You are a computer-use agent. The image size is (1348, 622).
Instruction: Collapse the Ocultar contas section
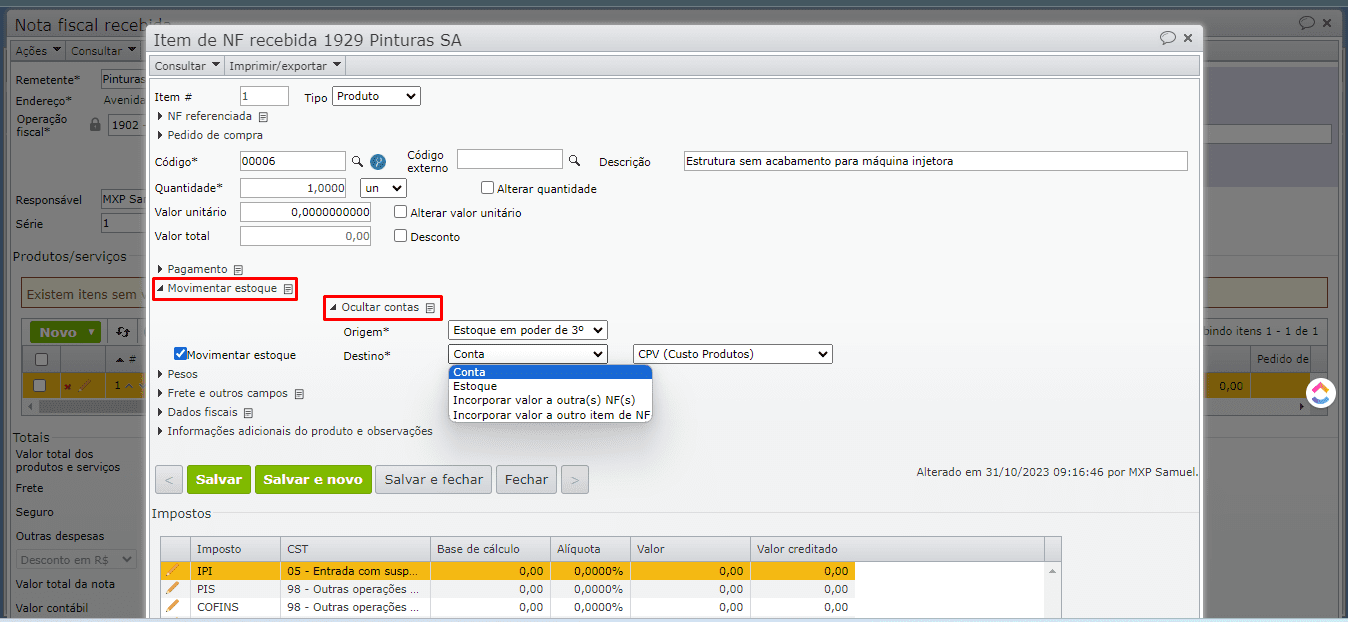375,307
